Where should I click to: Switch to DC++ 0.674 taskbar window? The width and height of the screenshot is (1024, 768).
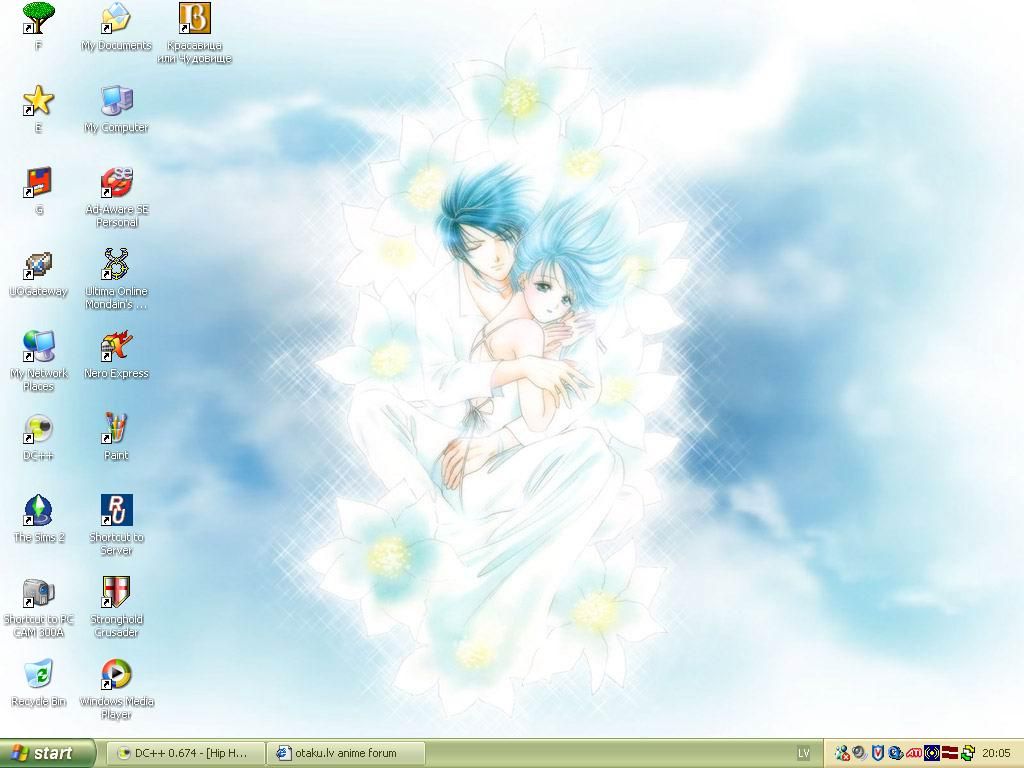pyautogui.click(x=185, y=753)
